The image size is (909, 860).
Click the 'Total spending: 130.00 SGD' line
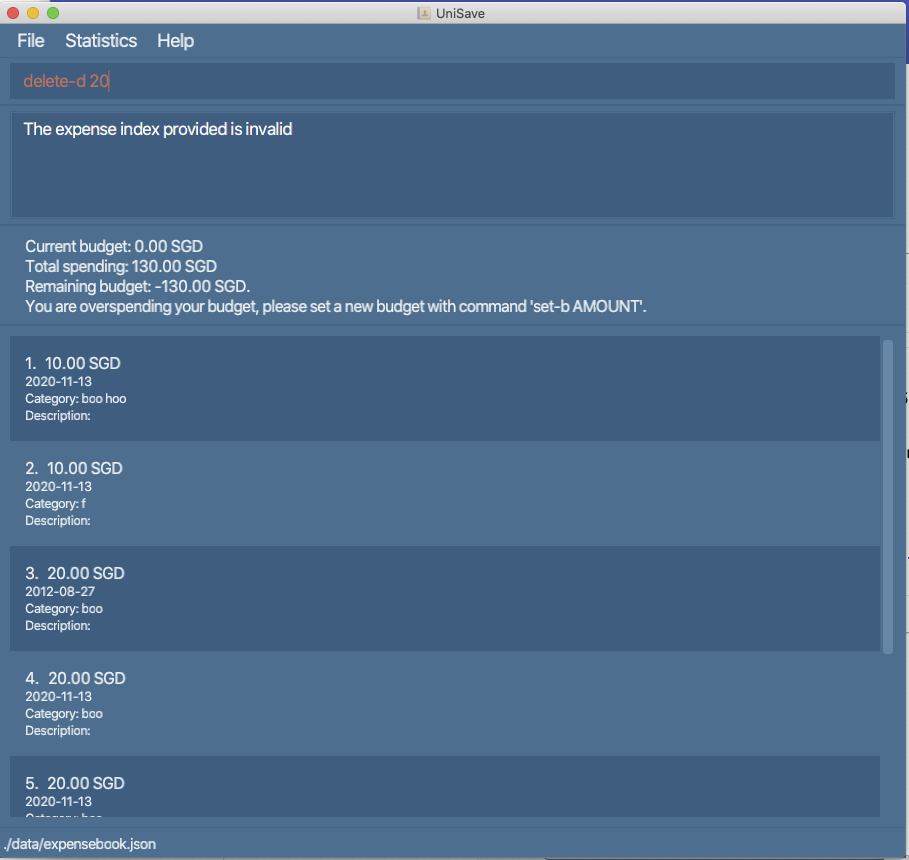click(x=121, y=266)
